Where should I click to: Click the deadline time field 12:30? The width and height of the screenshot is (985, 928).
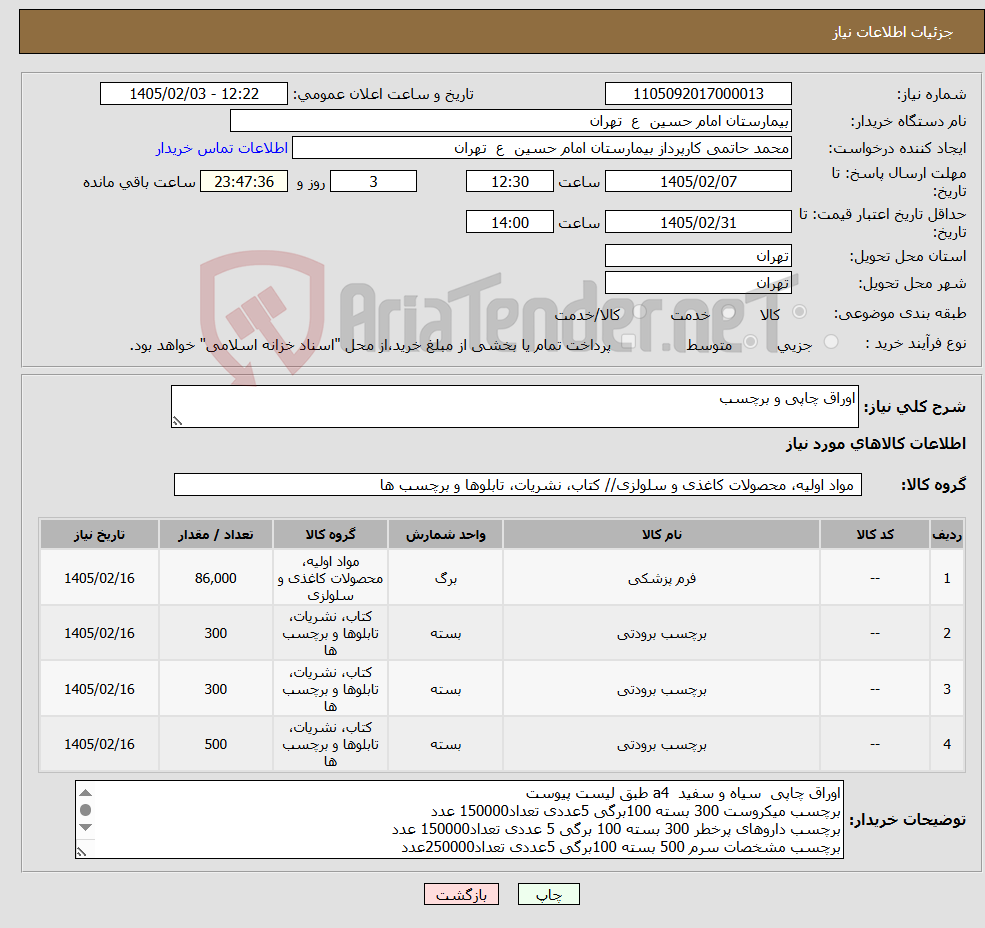[x=509, y=182]
